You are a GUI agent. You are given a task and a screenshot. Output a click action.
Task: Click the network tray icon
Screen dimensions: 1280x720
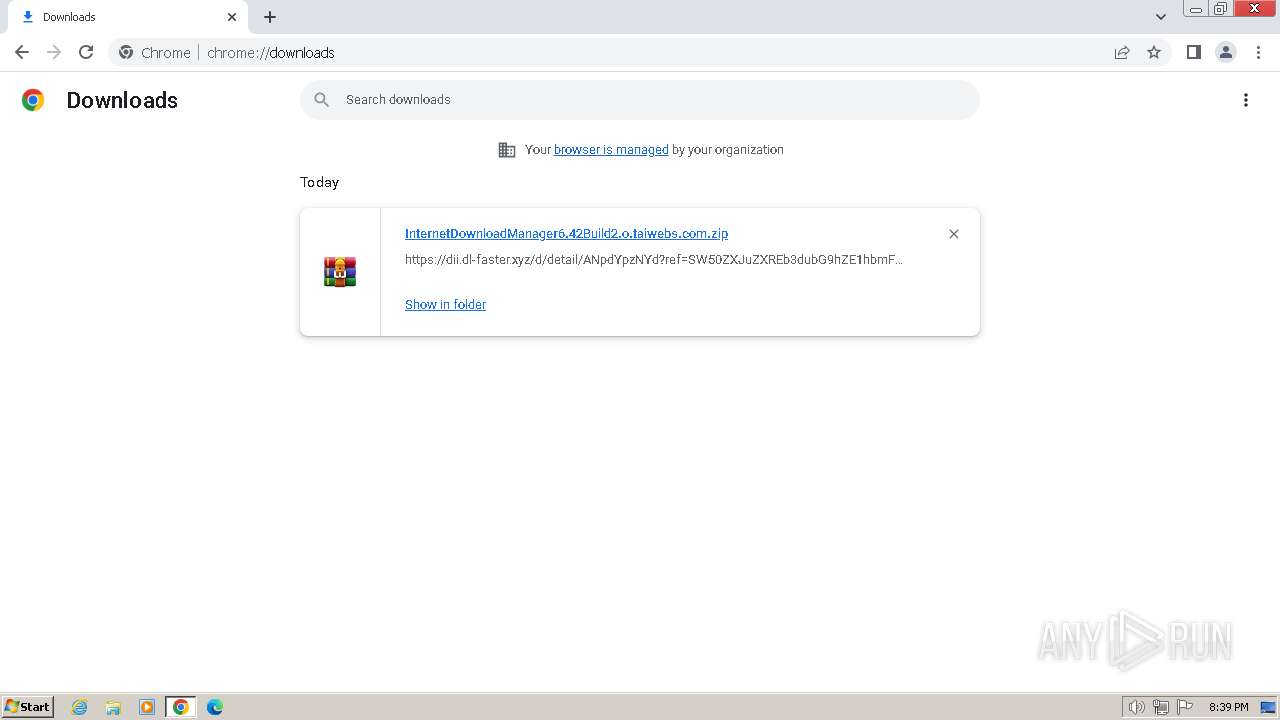click(x=1161, y=707)
